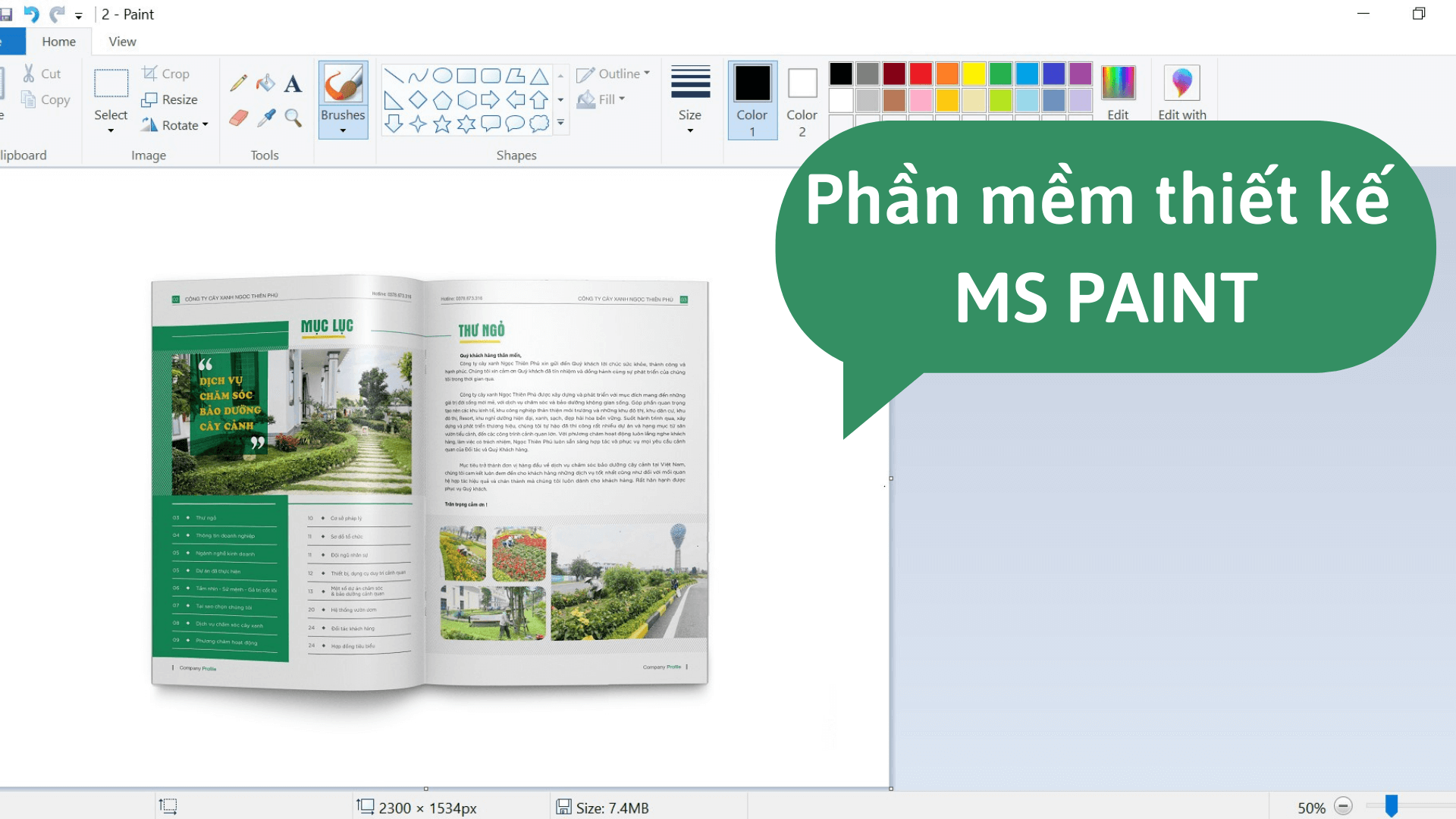The height and width of the screenshot is (819, 1456).
Task: Select the Fill with color bucket tool
Action: coord(265,83)
